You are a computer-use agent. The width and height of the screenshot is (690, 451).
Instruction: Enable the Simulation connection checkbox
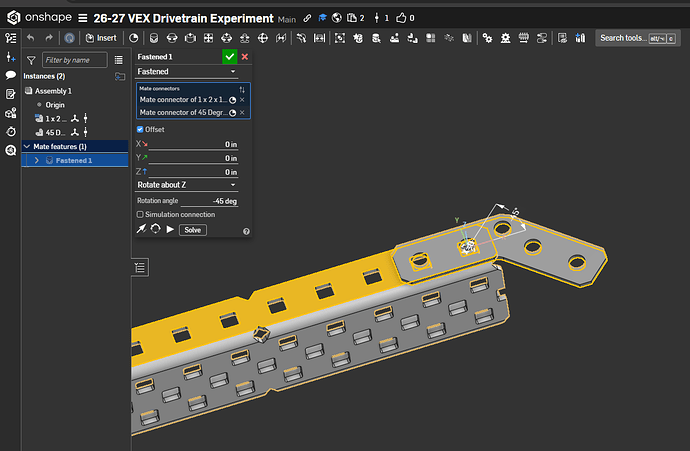tap(140, 214)
